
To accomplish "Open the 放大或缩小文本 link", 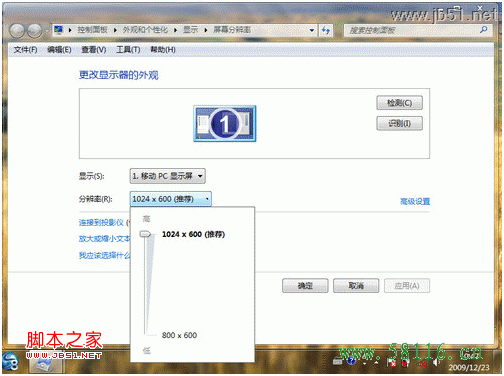I will [104, 239].
